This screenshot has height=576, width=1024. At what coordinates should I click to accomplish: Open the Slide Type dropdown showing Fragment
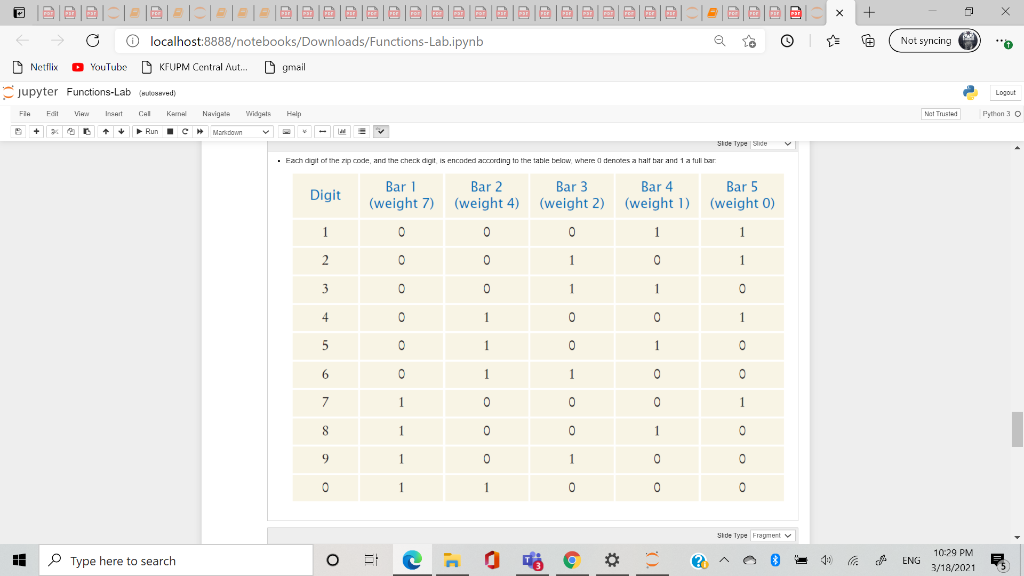[772, 536]
